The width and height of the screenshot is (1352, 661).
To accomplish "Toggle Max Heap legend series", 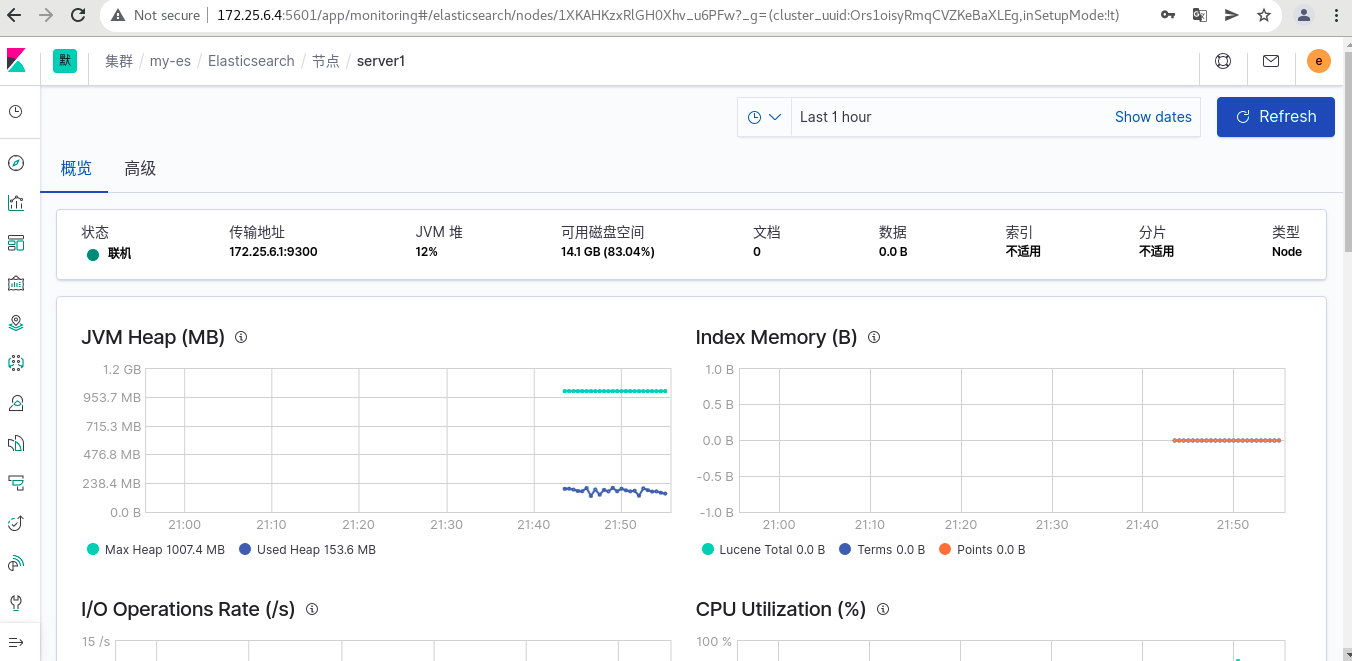I will 156,550.
